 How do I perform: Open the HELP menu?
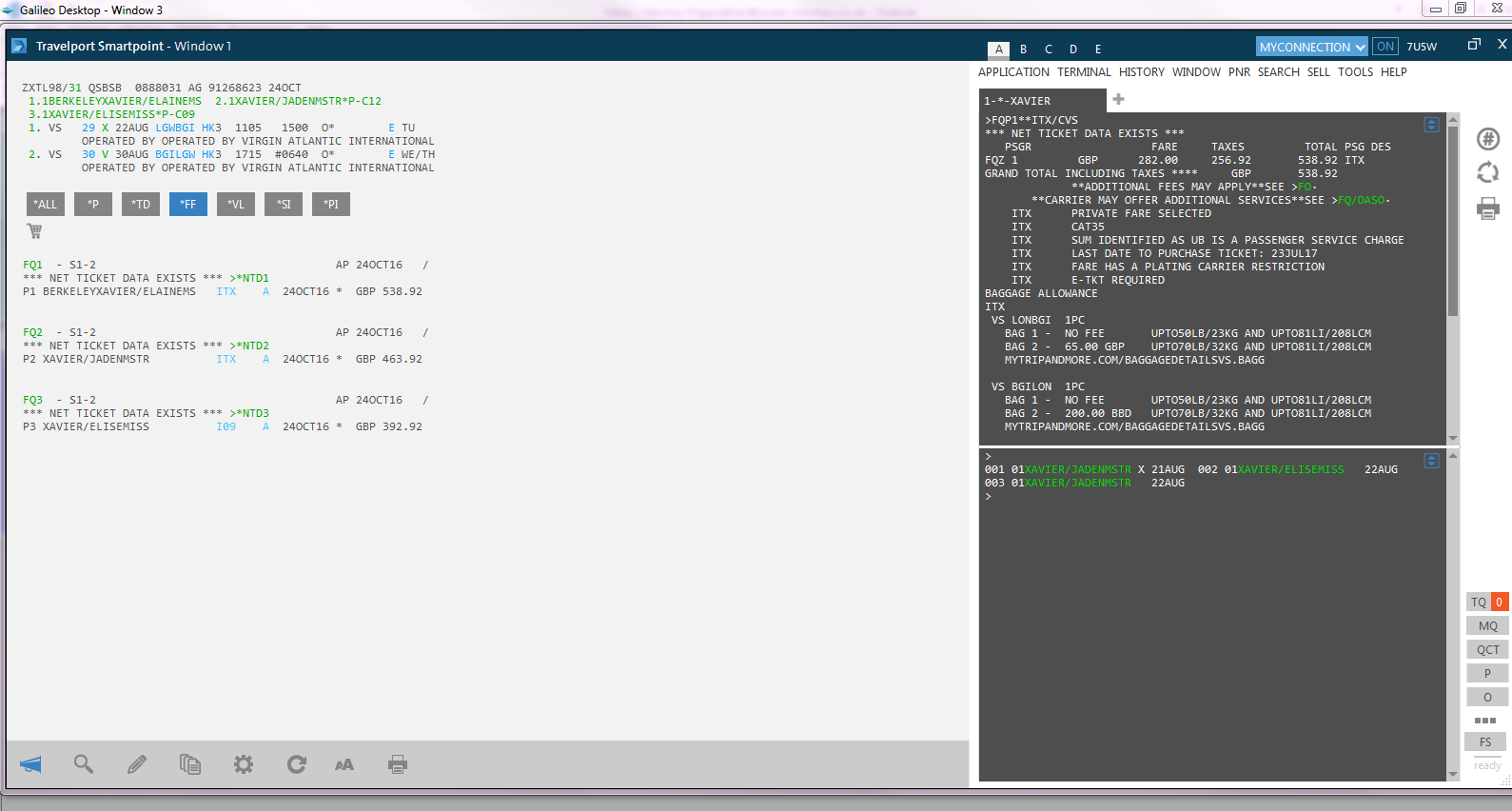tap(1394, 72)
